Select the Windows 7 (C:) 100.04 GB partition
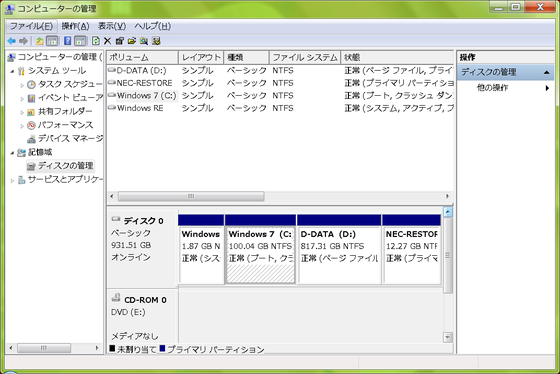 [260, 249]
